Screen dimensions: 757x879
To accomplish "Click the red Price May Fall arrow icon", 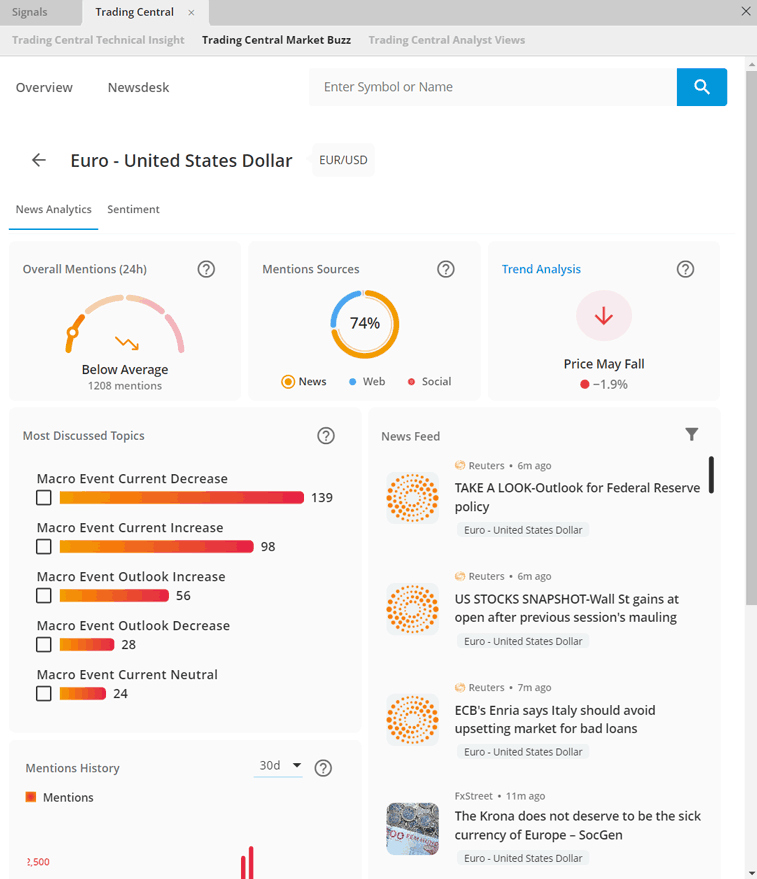I will tap(604, 316).
